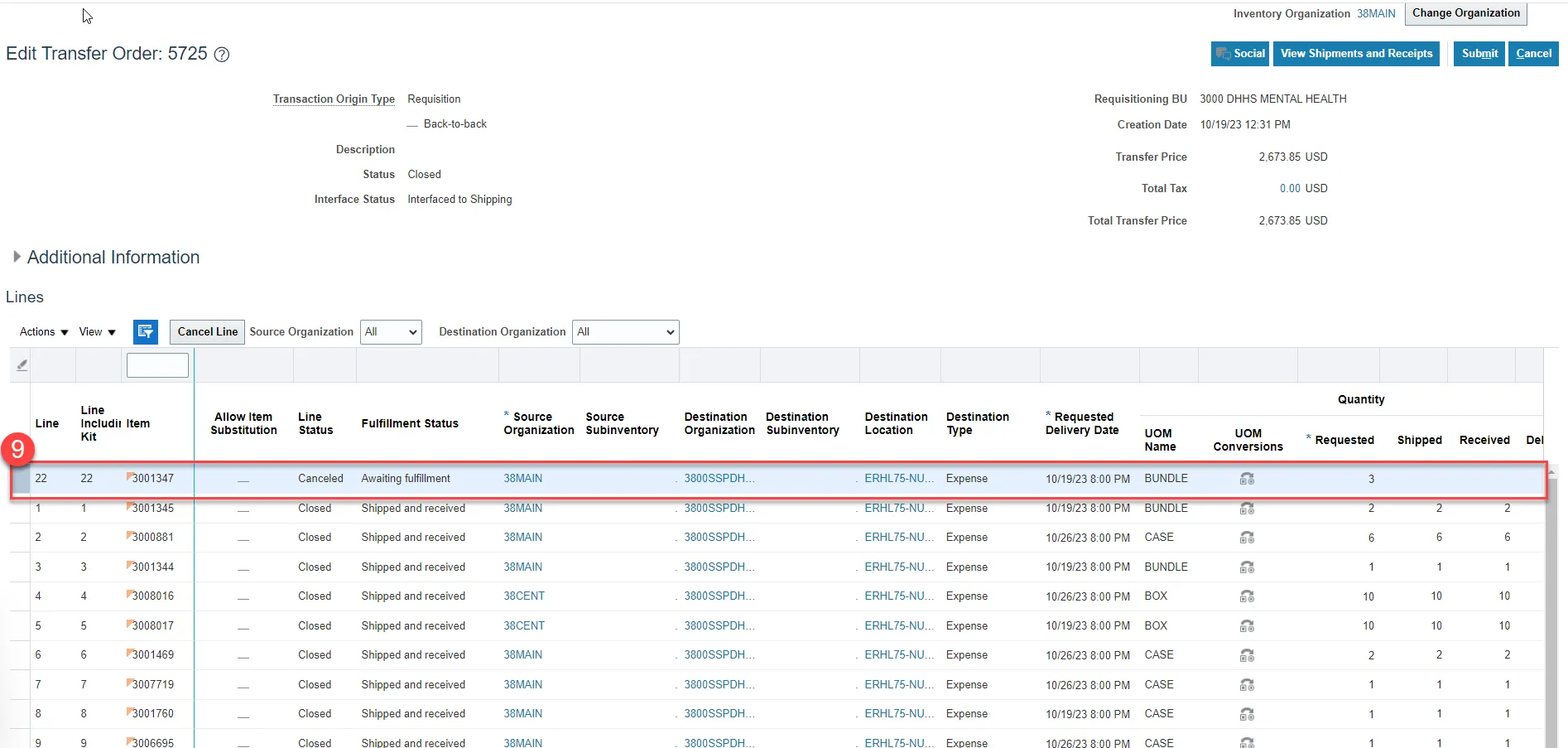Open the Social conversation button
Image resolution: width=1568 pixels, height=748 pixels.
point(1239,54)
